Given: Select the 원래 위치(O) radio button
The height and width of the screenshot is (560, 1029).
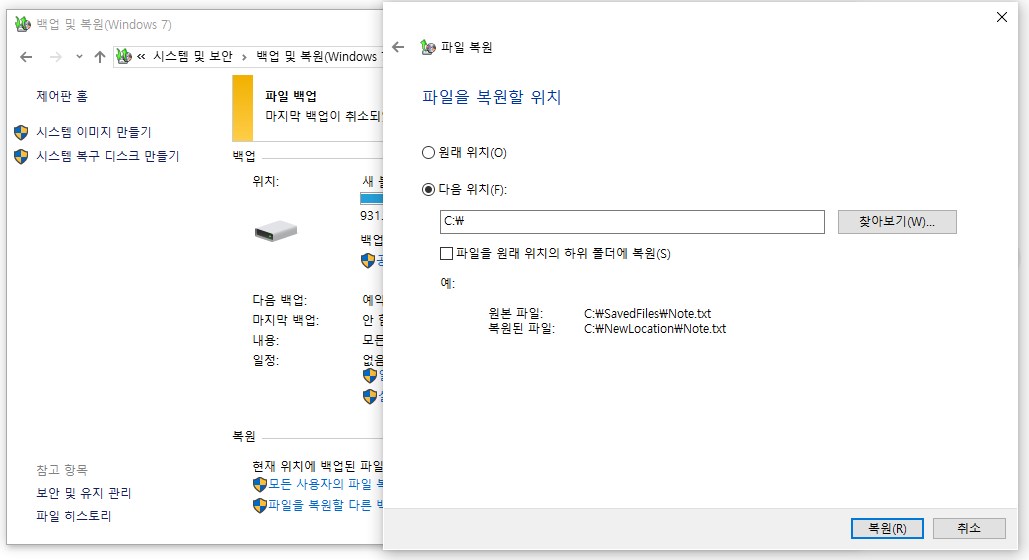Looking at the screenshot, I should 428,152.
